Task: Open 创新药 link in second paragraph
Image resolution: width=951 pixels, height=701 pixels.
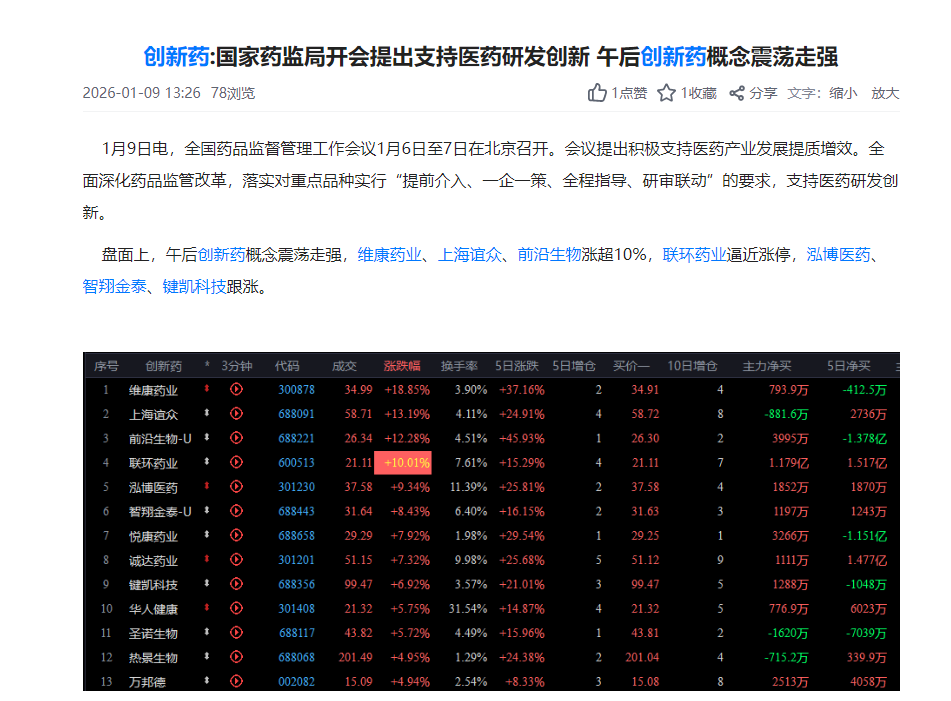Action: point(221,255)
